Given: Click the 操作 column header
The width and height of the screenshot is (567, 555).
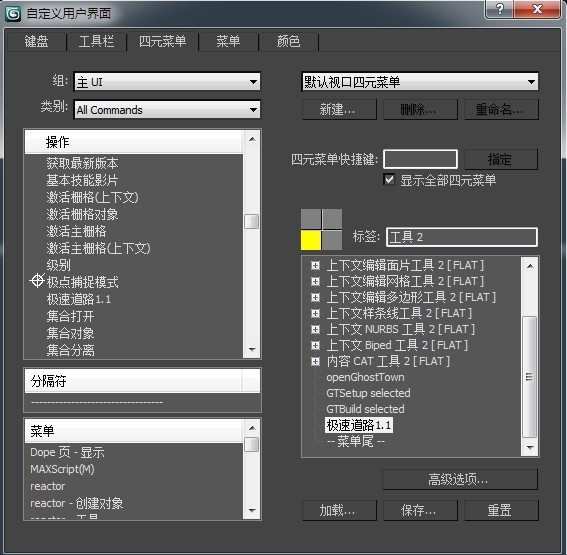Looking at the screenshot, I should (134, 142).
